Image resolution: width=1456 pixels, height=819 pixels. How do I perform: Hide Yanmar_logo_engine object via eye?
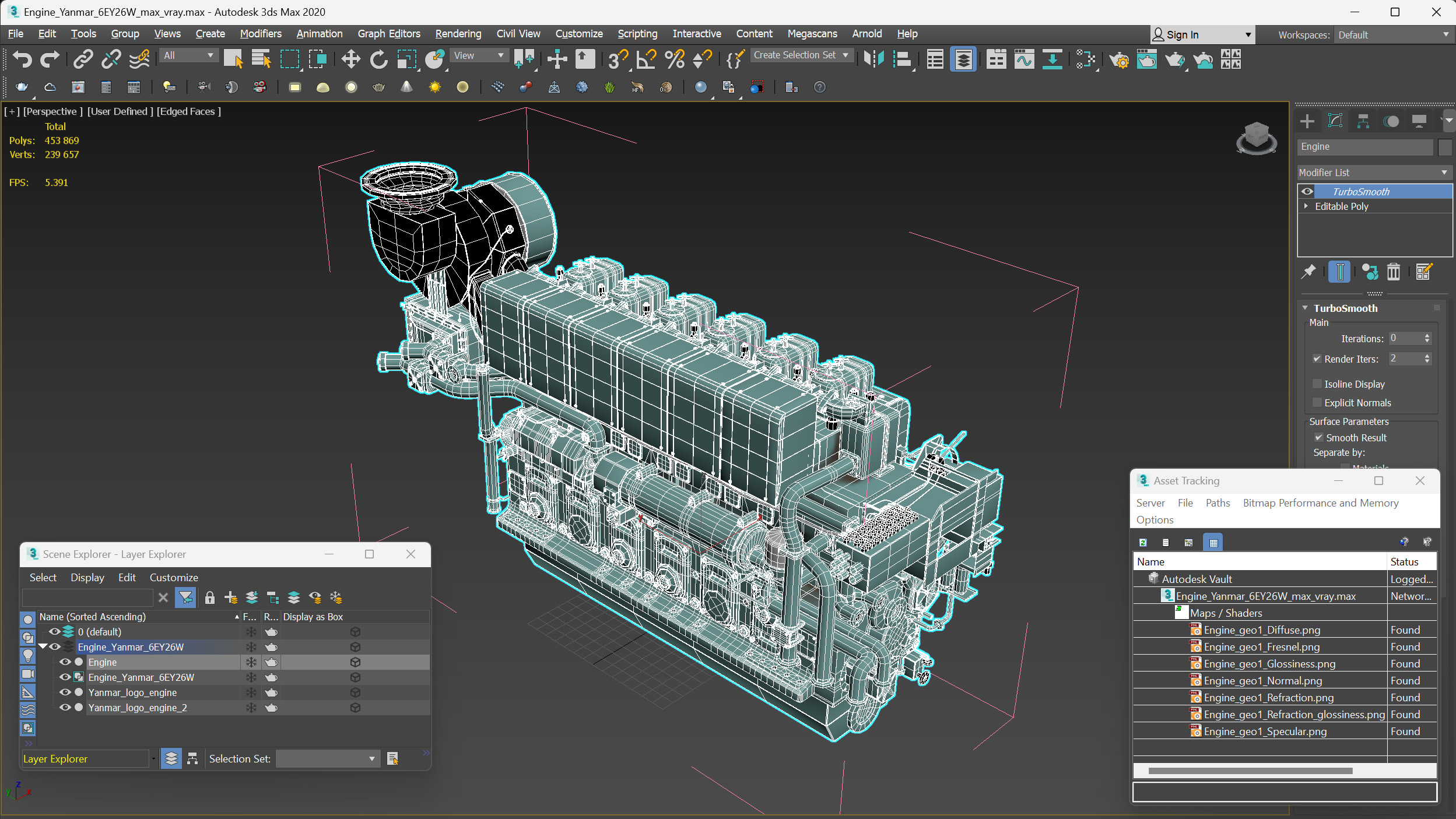pyautogui.click(x=65, y=692)
